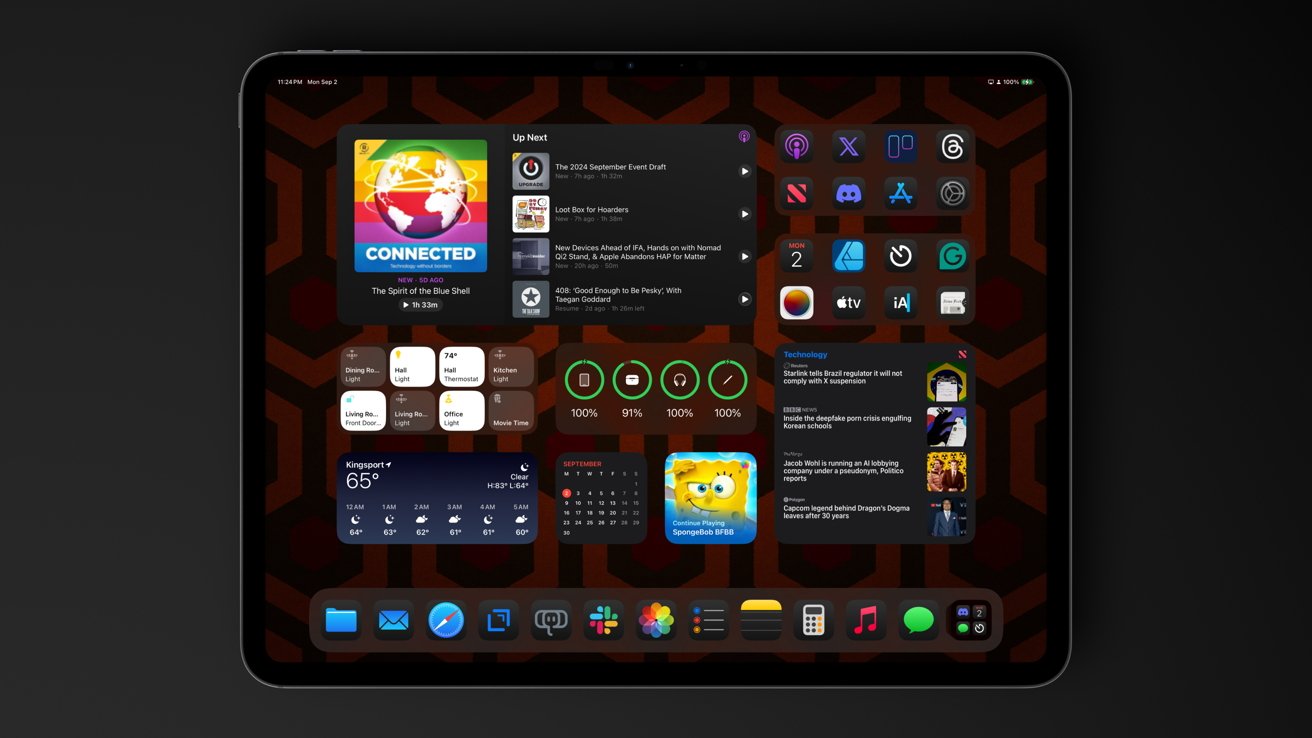
Task: Launch the Notes app from the dock
Action: (761, 621)
